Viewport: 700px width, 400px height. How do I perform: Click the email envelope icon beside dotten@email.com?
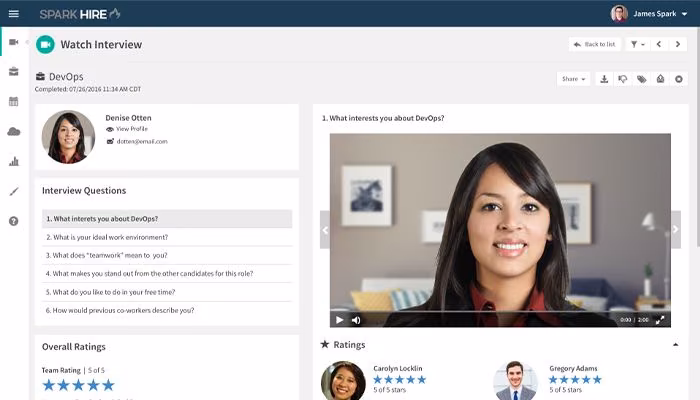pos(110,142)
